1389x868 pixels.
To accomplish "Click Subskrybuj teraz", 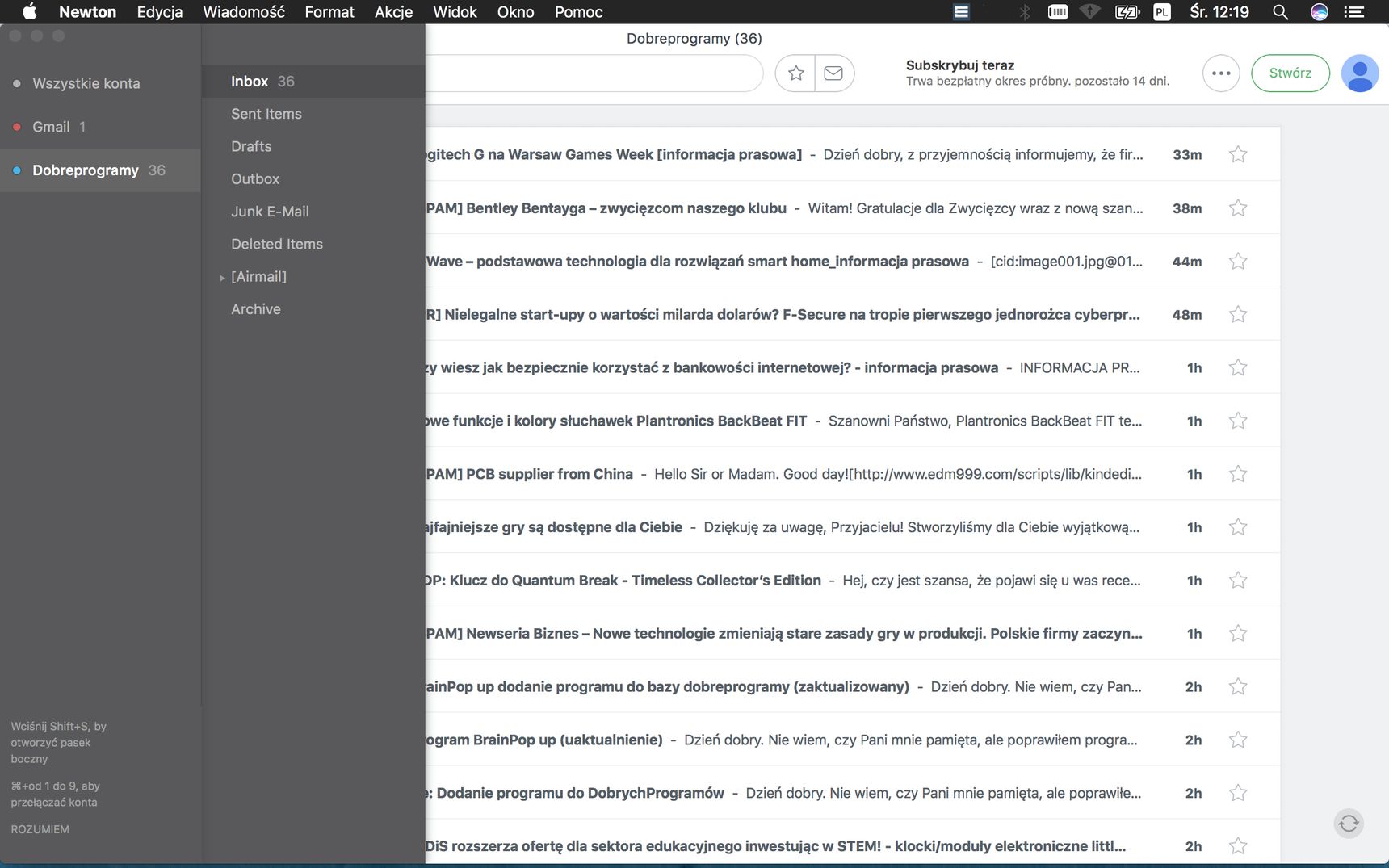I will pyautogui.click(x=959, y=65).
